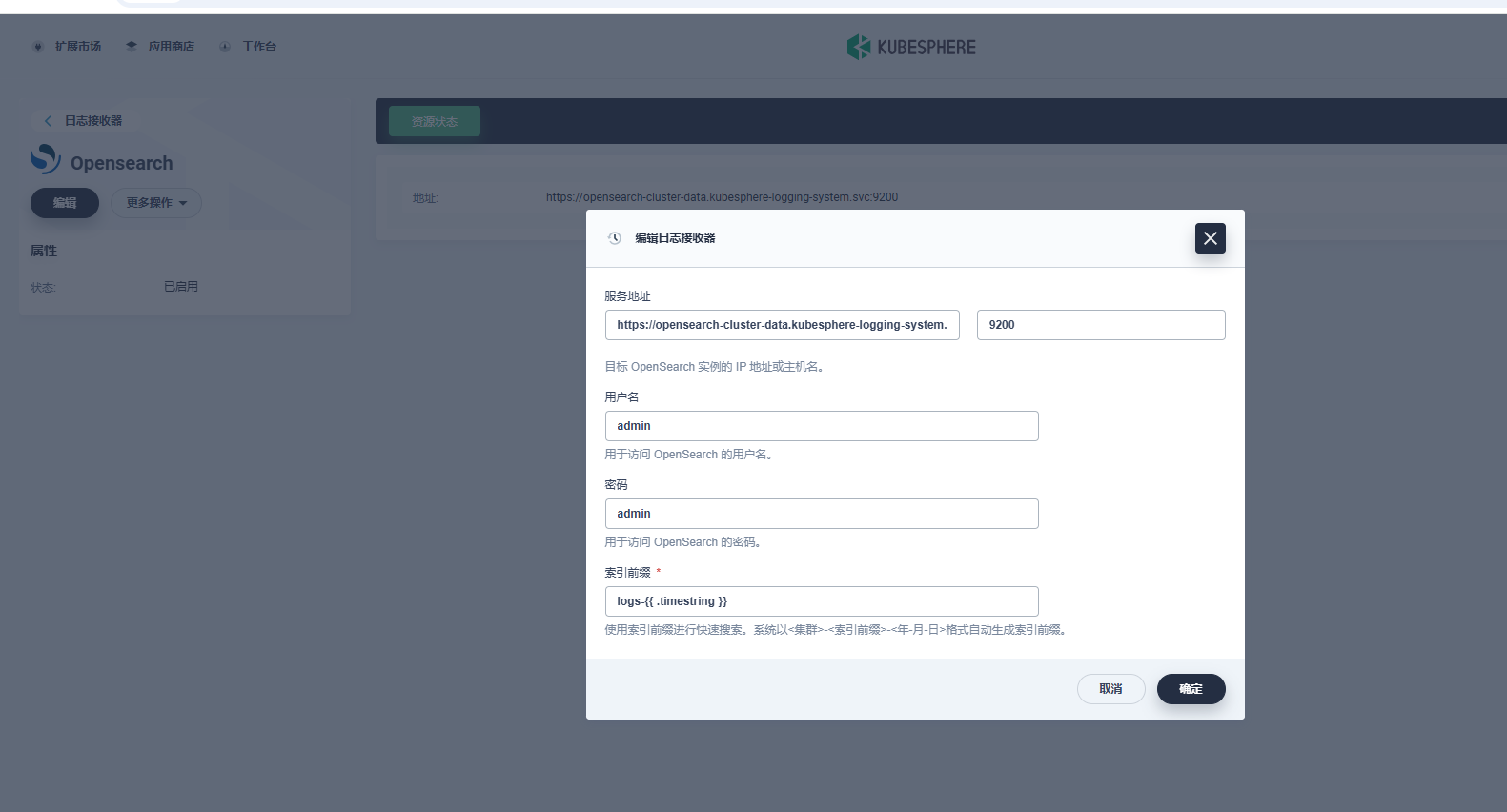This screenshot has width=1507, height=812.
Task: Click the opensearch-cluster-data address URL
Action: point(722,197)
